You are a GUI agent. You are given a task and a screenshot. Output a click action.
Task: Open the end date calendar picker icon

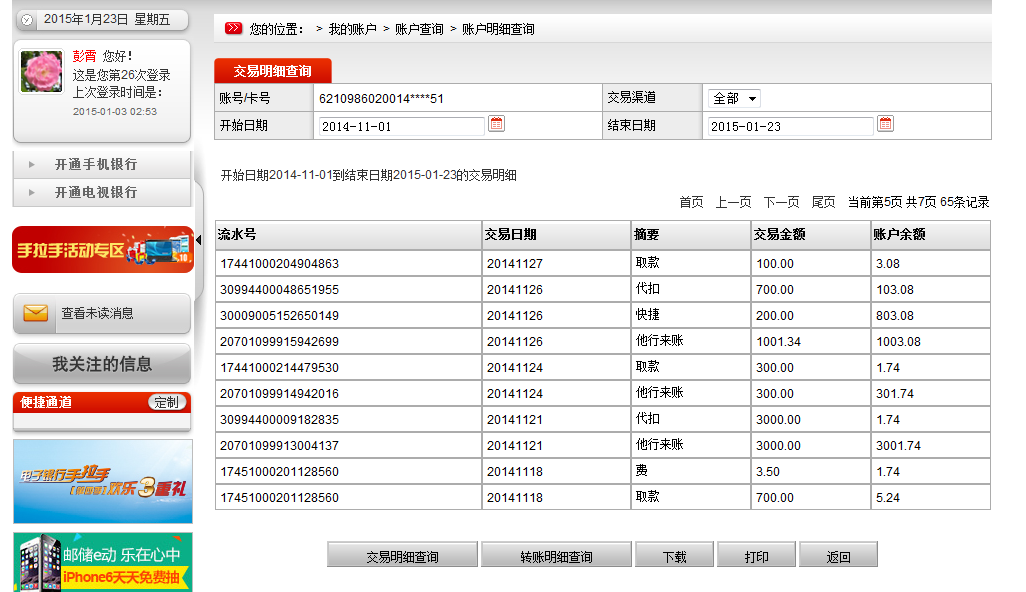[885, 124]
